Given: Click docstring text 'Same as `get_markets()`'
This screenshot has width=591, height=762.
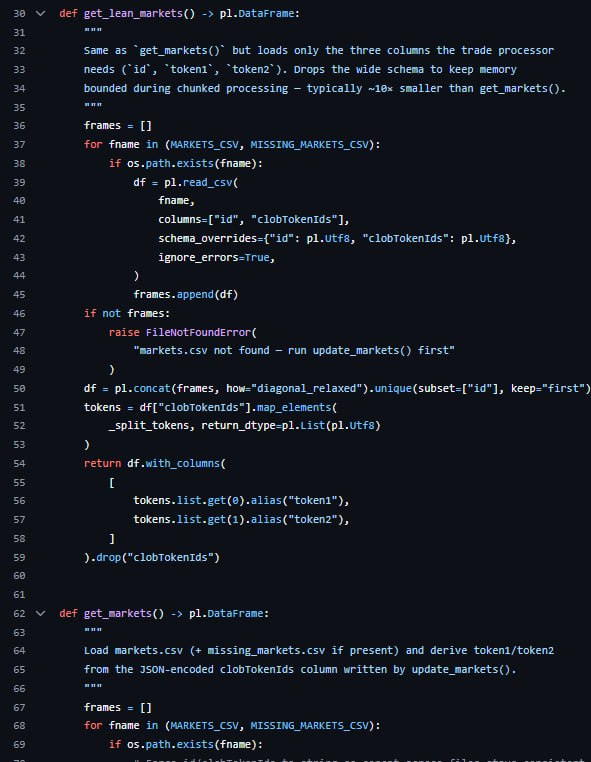Looking at the screenshot, I should point(155,51).
